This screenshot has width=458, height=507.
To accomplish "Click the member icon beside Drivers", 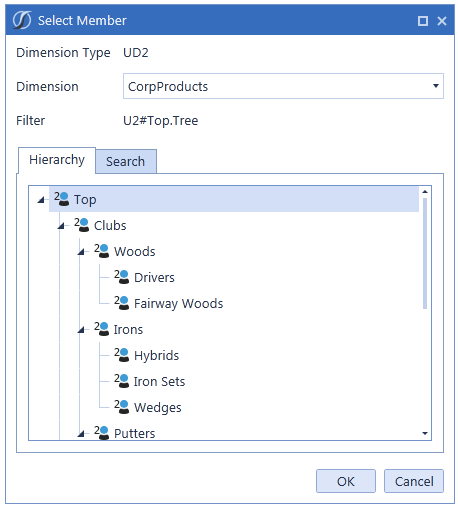I will [122, 277].
